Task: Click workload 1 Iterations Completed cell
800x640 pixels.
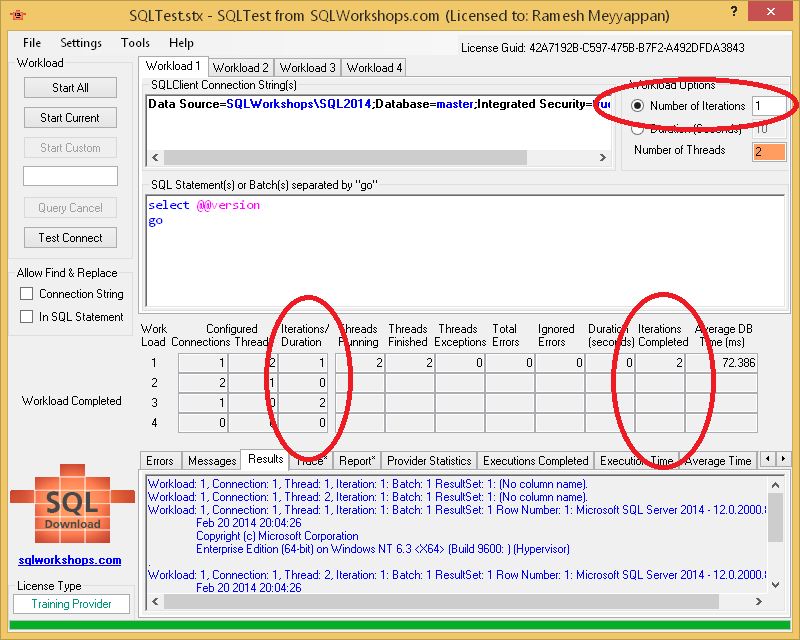Action: 660,363
